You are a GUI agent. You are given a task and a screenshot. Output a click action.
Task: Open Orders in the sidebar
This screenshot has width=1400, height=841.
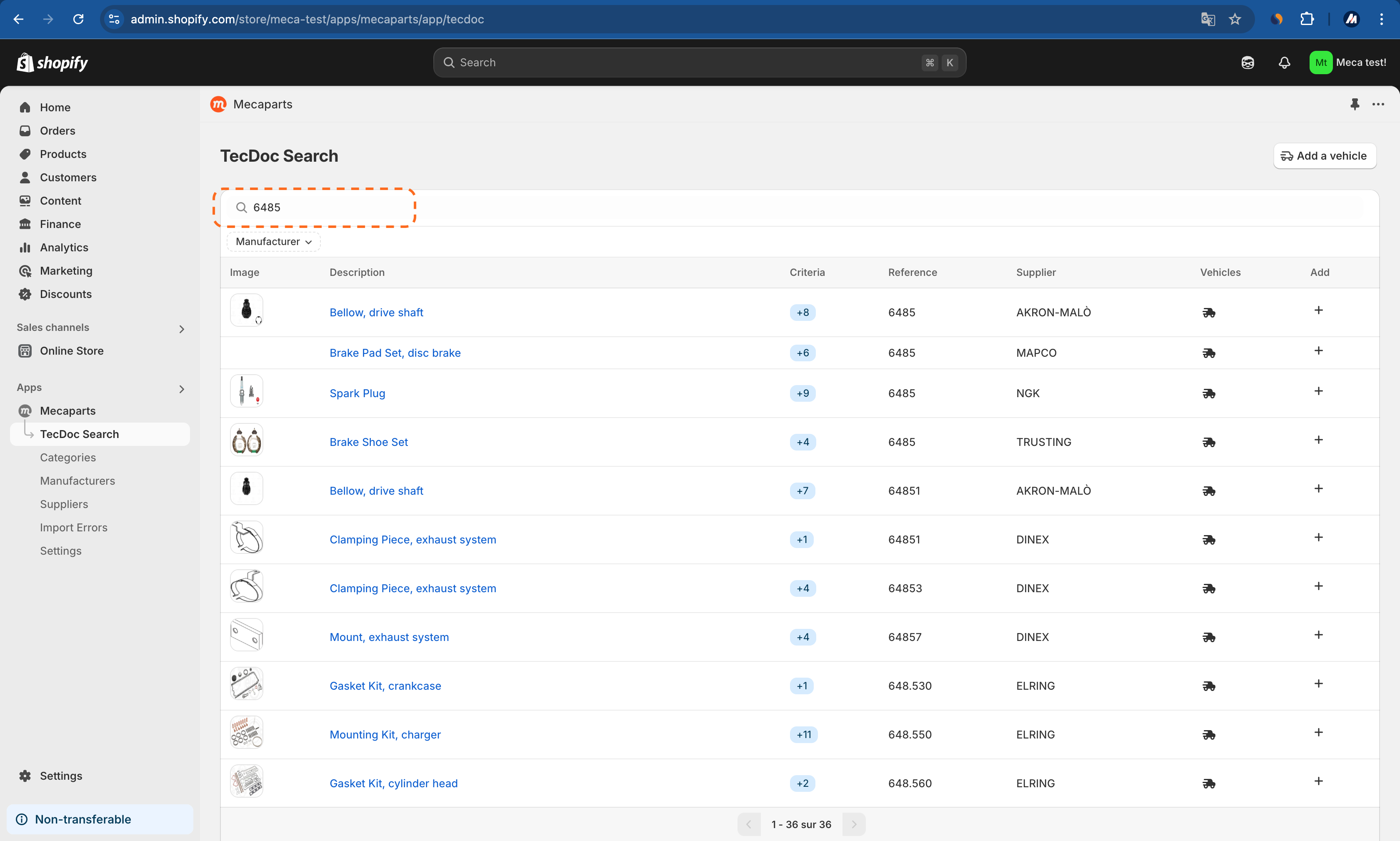57,131
